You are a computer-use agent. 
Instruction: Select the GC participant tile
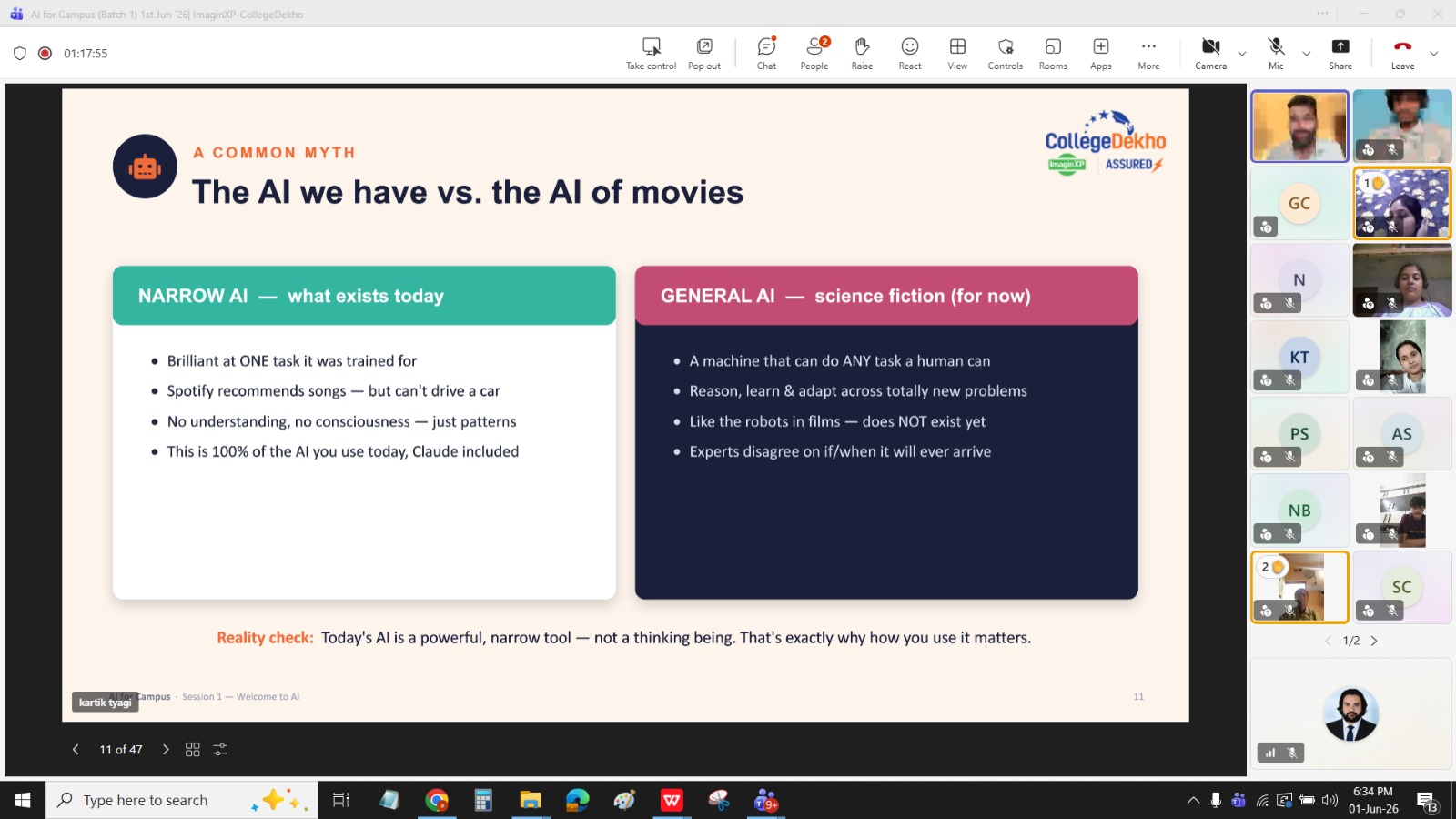(1299, 203)
